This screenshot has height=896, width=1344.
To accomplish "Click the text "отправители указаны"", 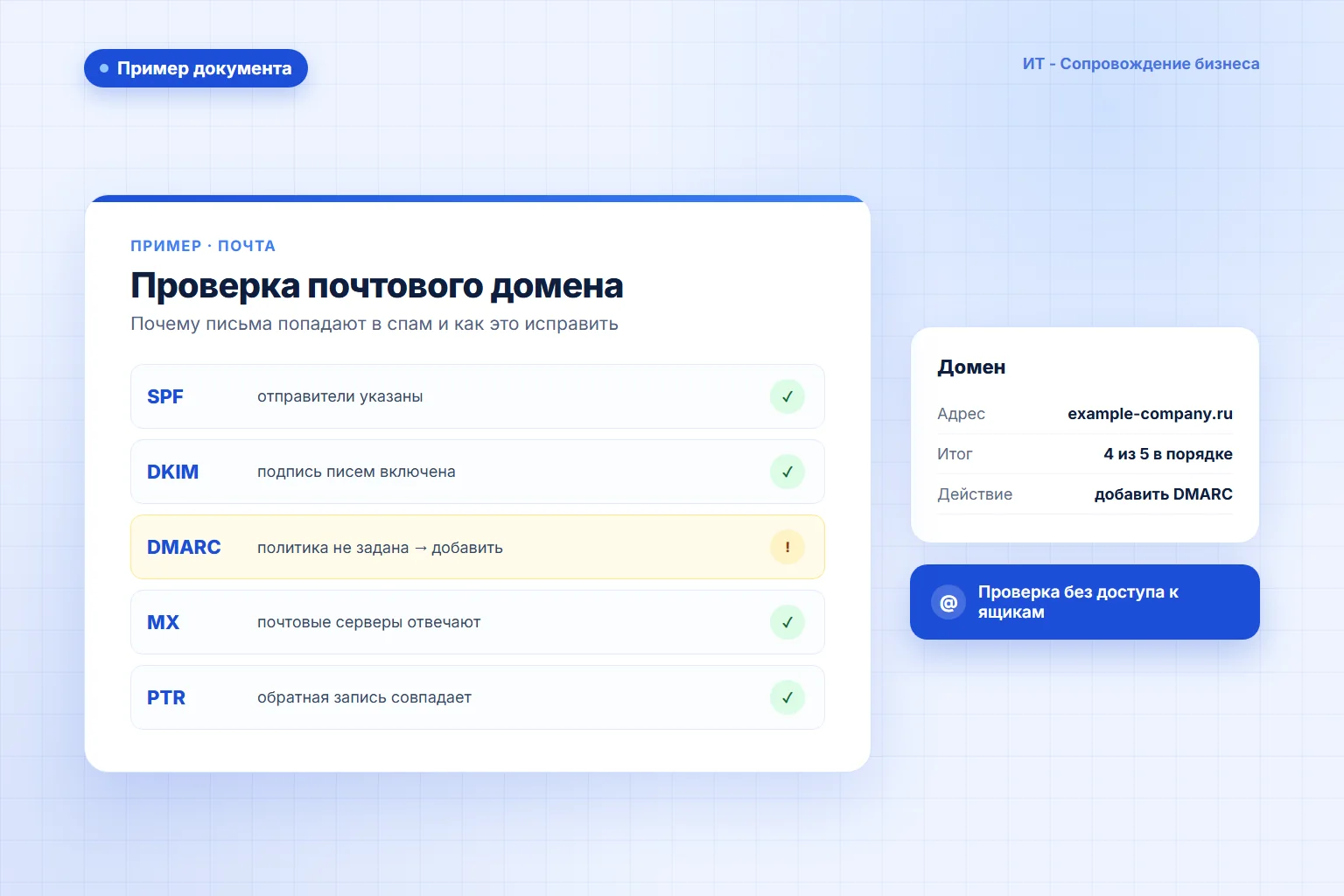I will tap(340, 396).
